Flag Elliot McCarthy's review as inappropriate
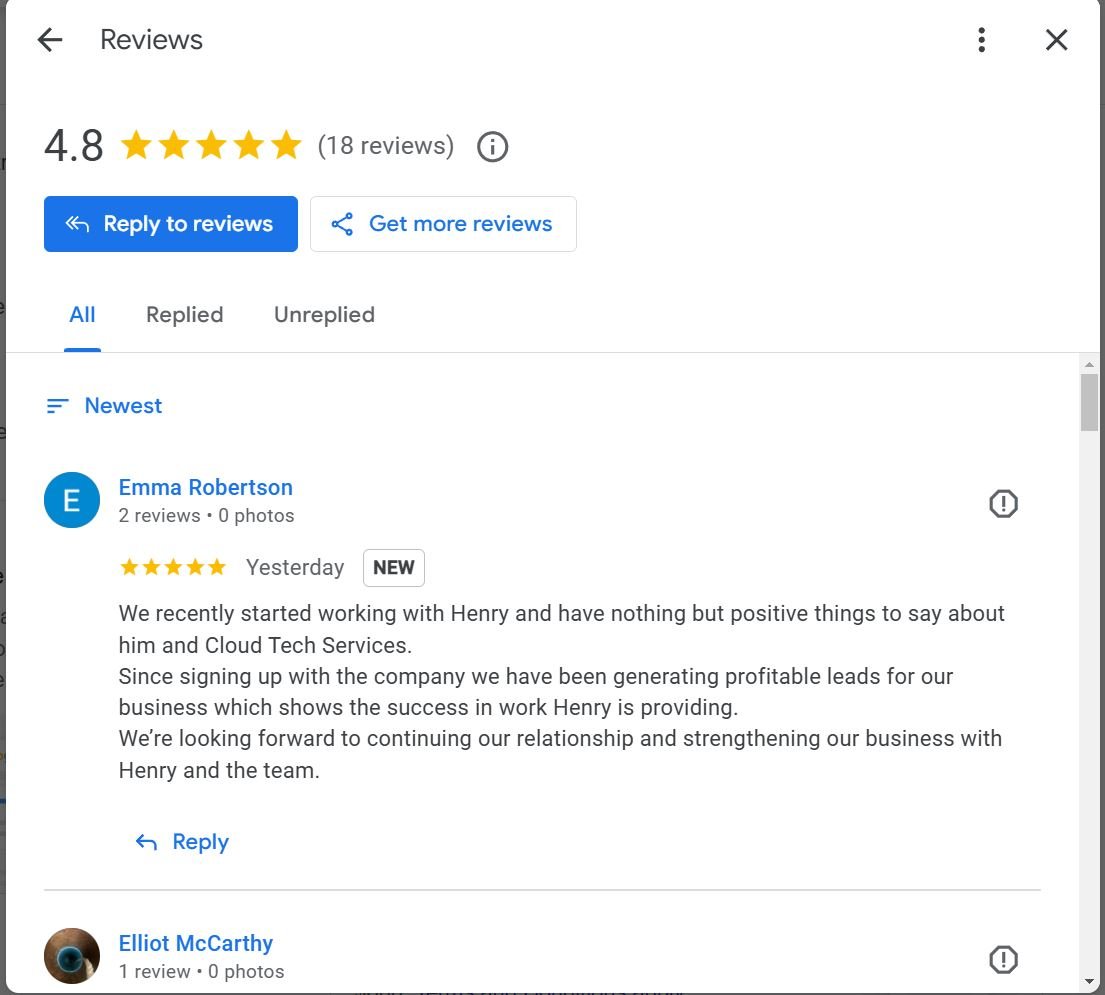 pyautogui.click(x=1003, y=960)
